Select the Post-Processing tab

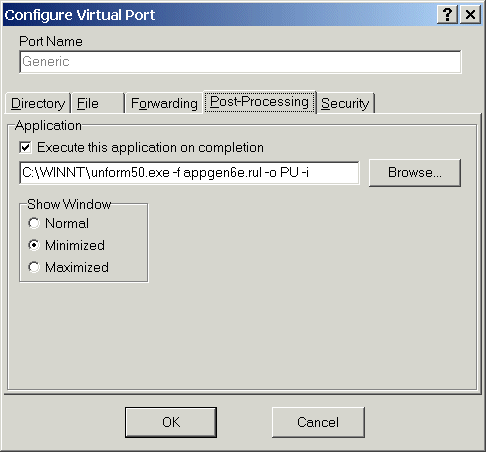[x=259, y=102]
